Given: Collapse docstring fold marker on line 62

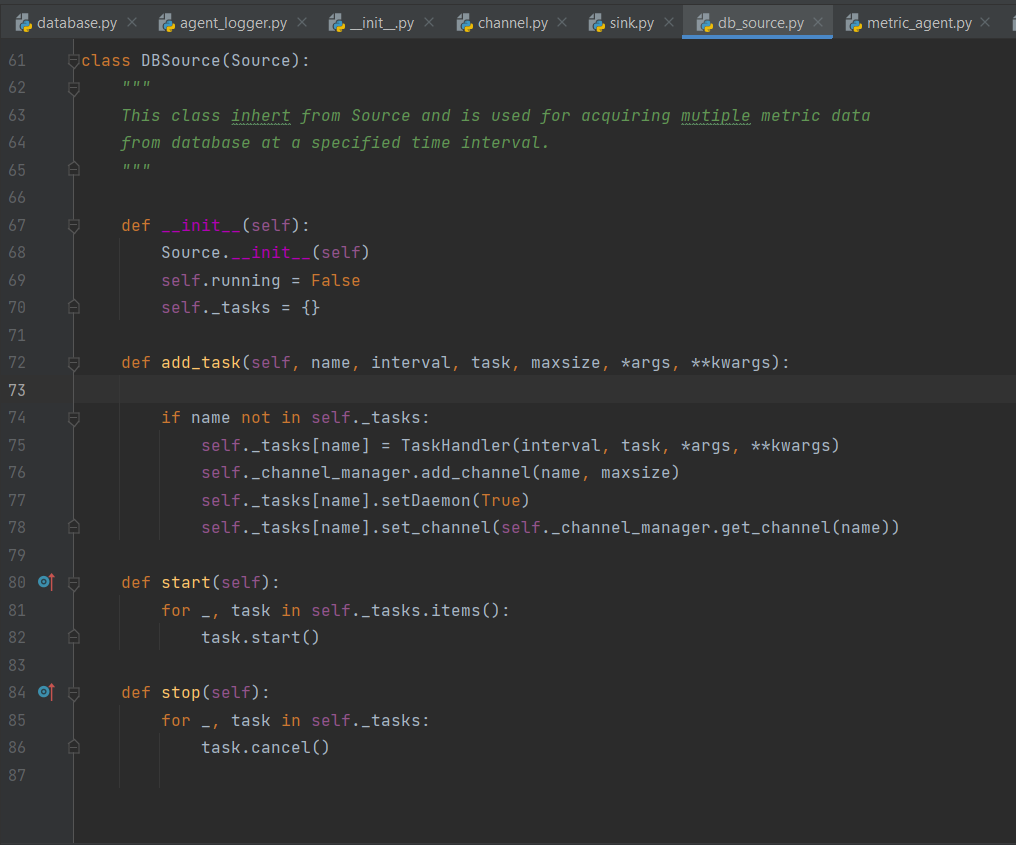Looking at the screenshot, I should pos(74,87).
